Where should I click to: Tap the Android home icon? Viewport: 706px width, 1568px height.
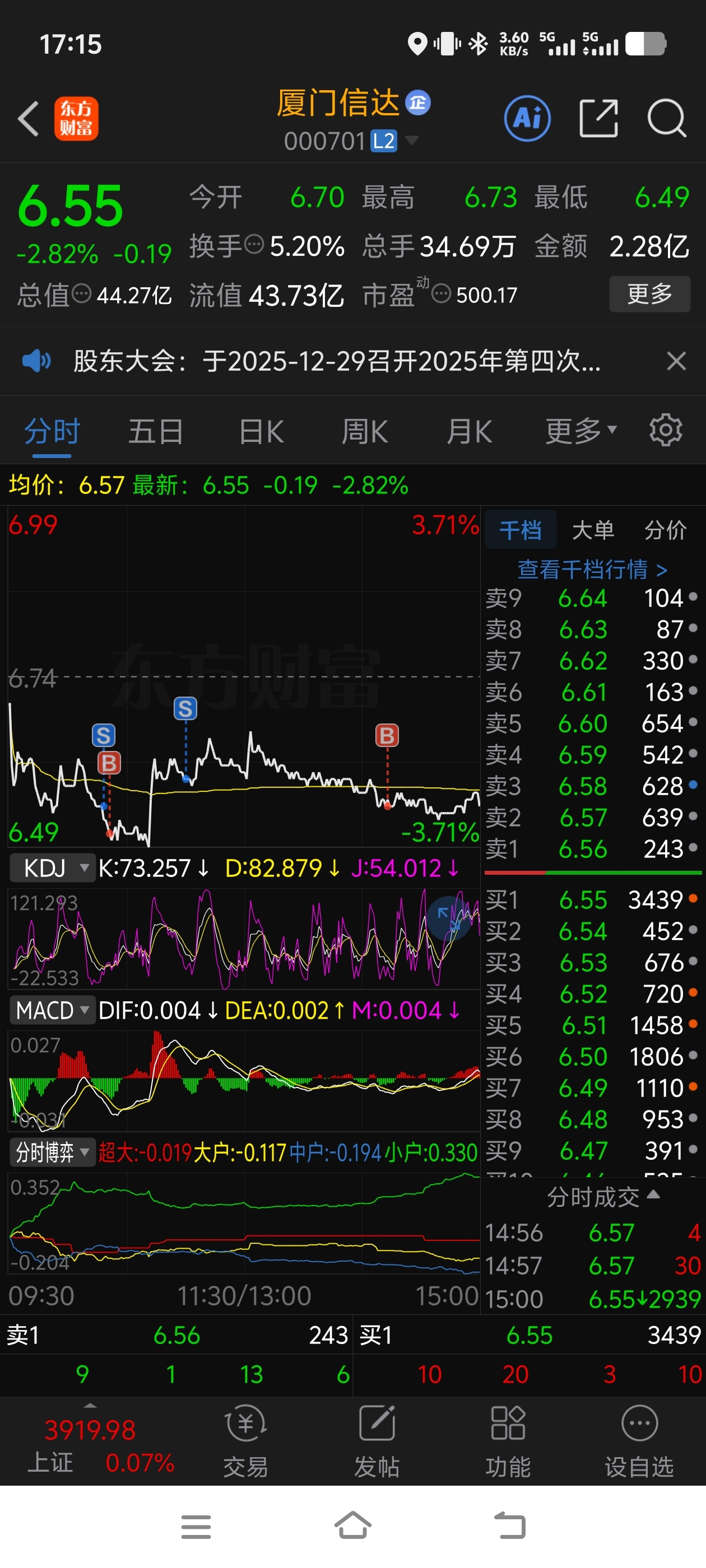pyautogui.click(x=354, y=1525)
